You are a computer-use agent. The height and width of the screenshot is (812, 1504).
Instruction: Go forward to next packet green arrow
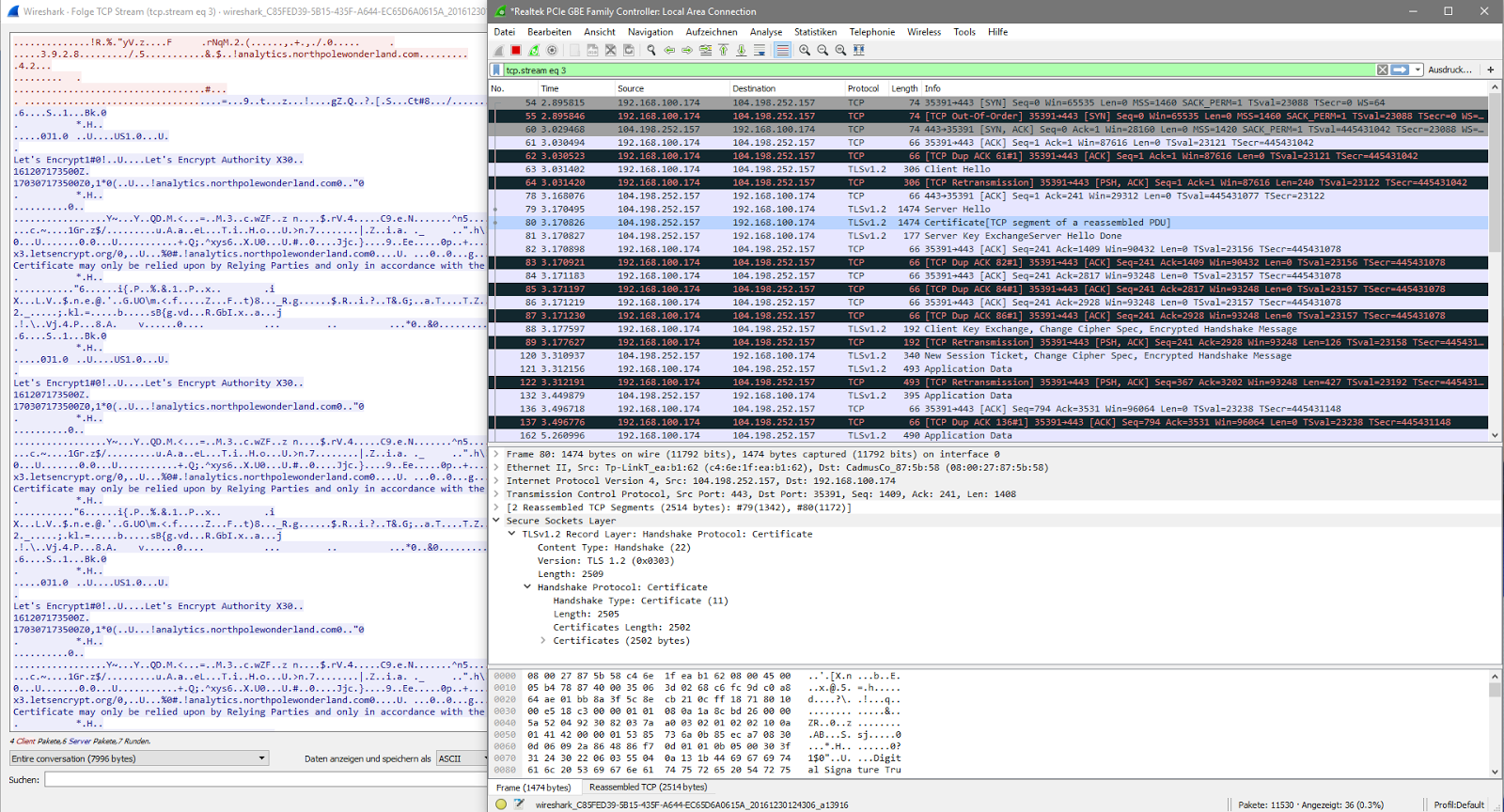pos(687,51)
